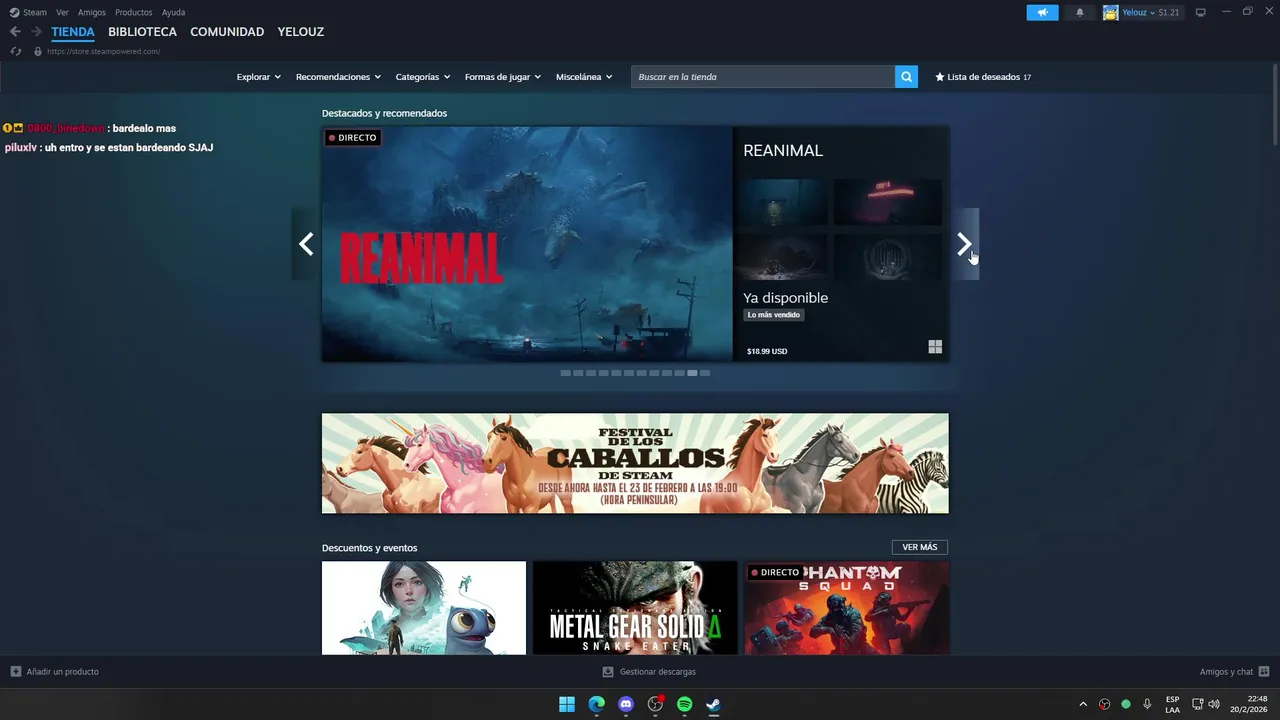Open Amigos y chat
The image size is (1280, 720).
pyautogui.click(x=1226, y=672)
